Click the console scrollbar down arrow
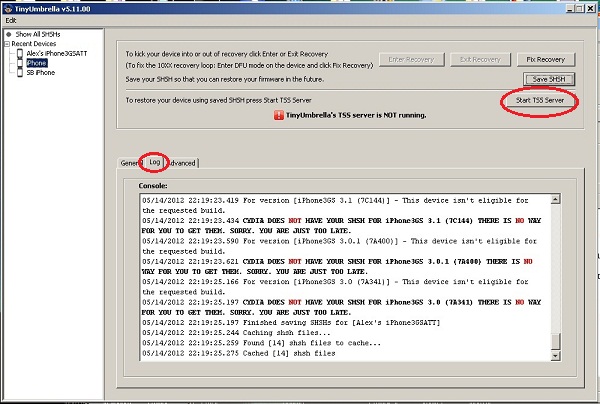600x404 pixels. click(x=556, y=356)
